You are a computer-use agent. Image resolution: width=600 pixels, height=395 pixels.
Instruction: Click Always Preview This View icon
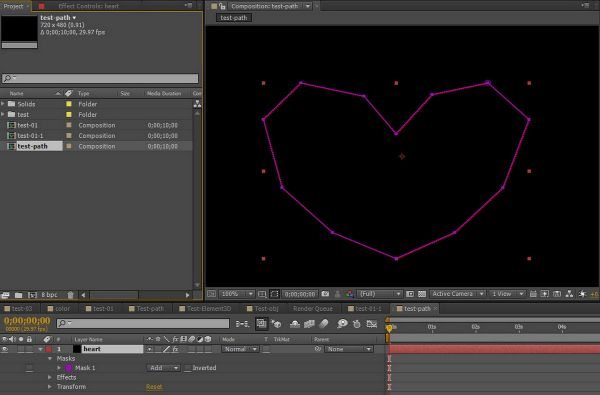[x=212, y=294]
